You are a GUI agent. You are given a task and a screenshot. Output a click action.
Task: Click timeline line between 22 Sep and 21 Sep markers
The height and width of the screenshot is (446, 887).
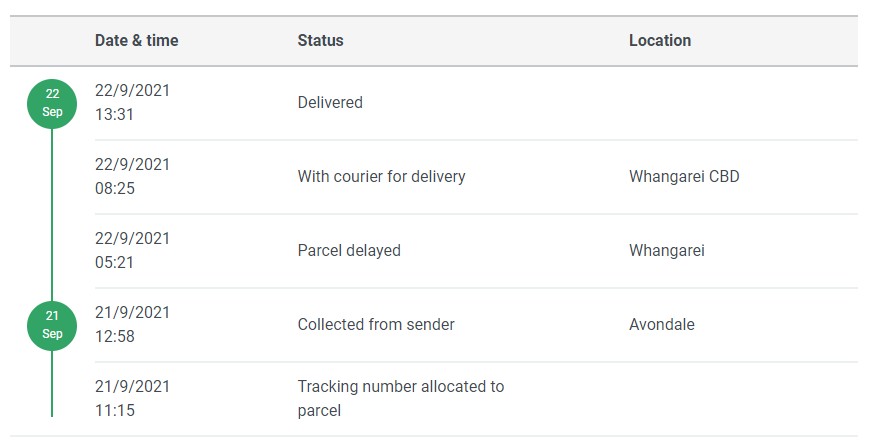tap(52, 214)
